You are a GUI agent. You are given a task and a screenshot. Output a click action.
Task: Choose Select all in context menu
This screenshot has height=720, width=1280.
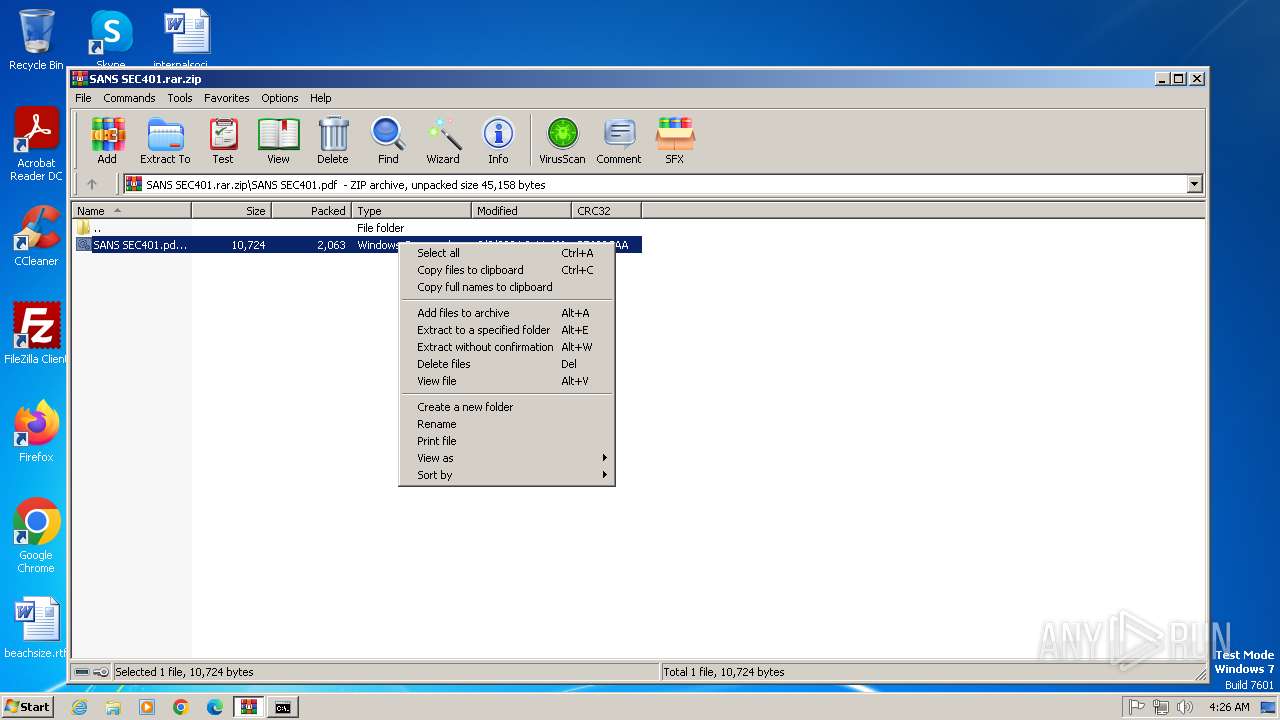coord(506,253)
